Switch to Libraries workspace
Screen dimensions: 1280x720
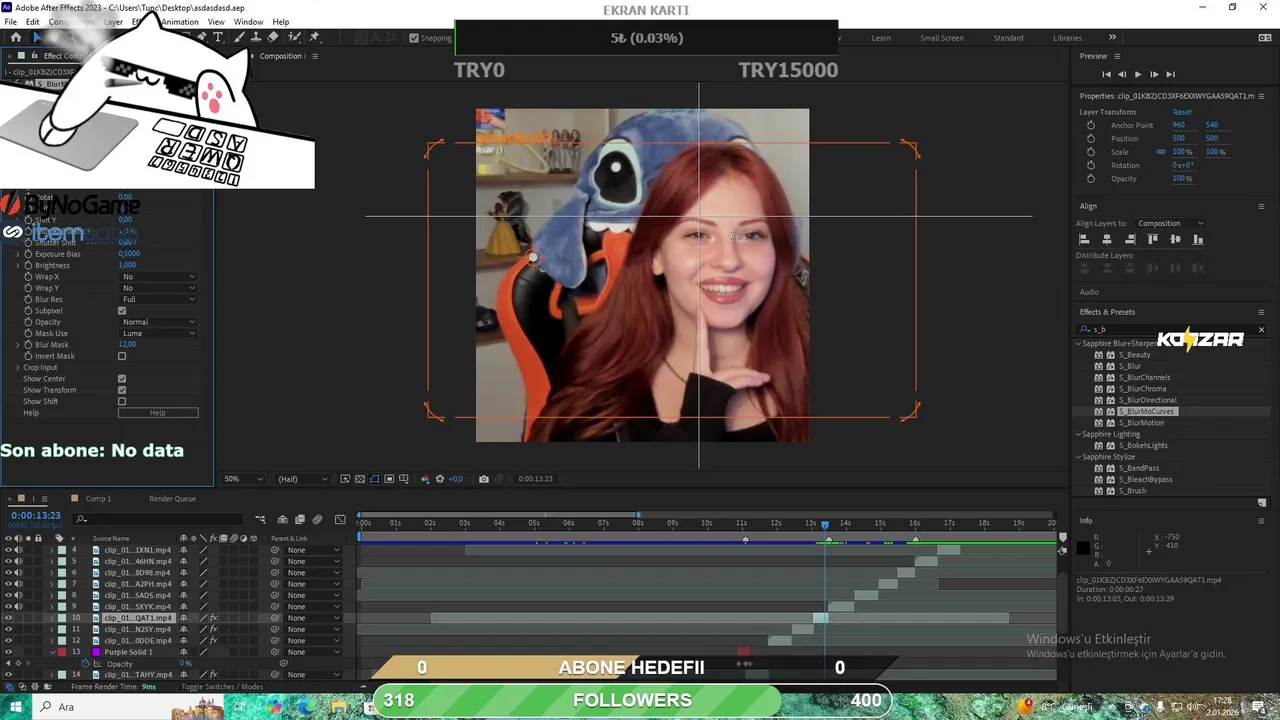tap(1067, 38)
